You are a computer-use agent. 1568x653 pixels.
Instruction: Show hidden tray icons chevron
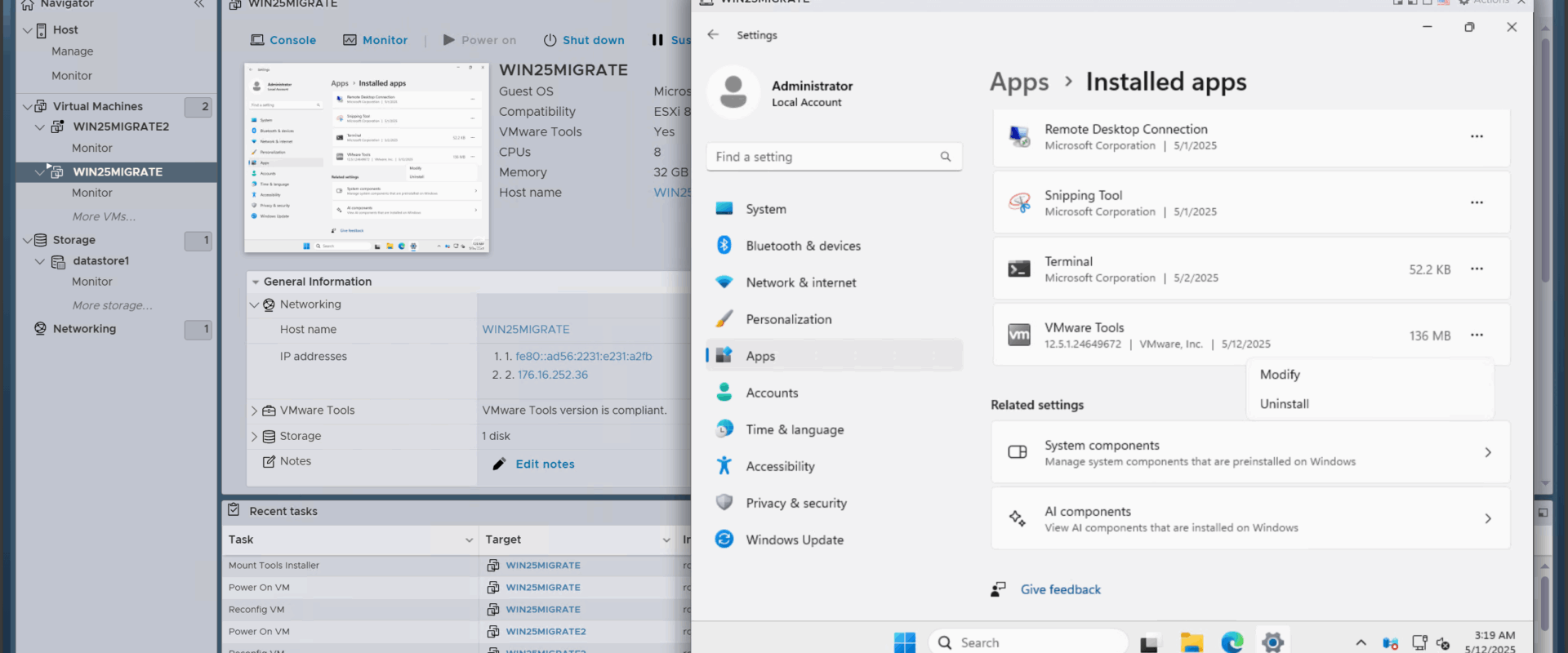tap(1361, 643)
